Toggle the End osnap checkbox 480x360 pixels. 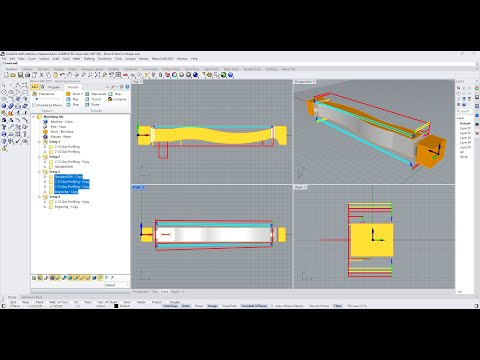pyautogui.click(x=8, y=302)
